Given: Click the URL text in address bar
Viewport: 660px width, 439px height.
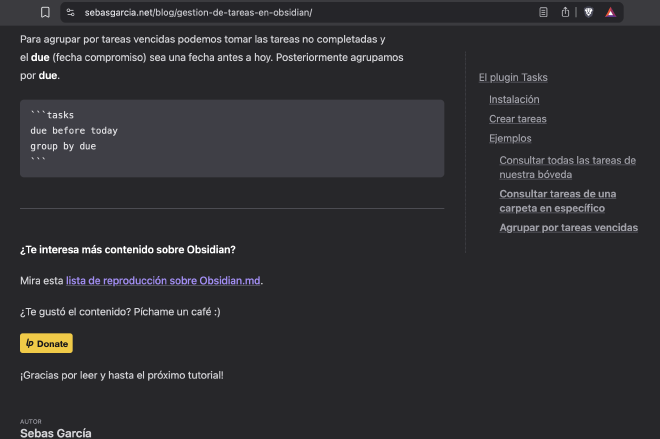Looking at the screenshot, I should coord(198,13).
